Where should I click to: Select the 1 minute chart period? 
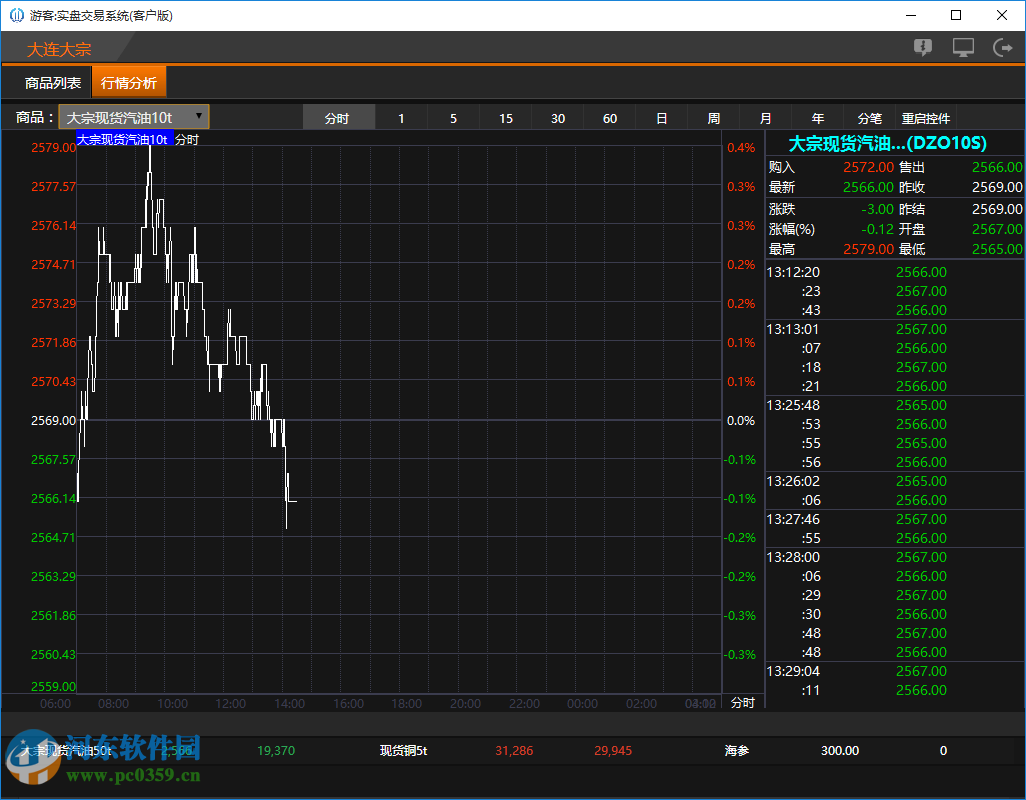[x=401, y=118]
